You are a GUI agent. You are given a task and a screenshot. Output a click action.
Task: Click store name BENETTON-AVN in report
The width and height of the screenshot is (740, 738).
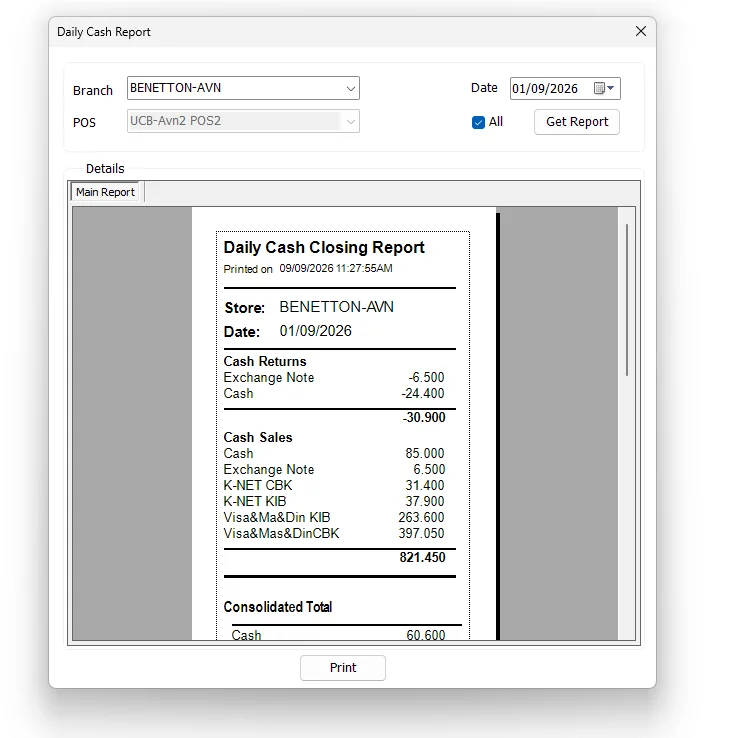(x=336, y=307)
